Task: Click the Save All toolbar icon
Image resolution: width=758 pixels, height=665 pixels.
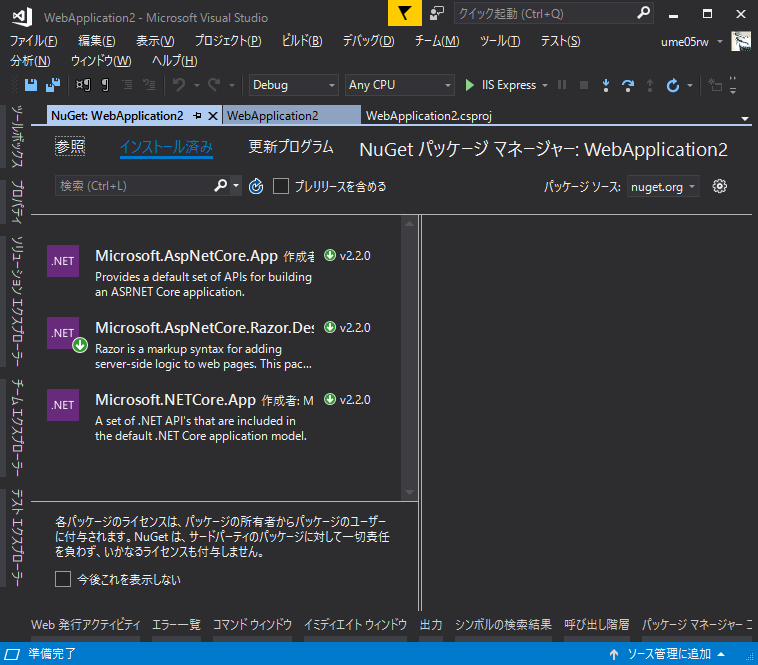Action: (x=53, y=86)
